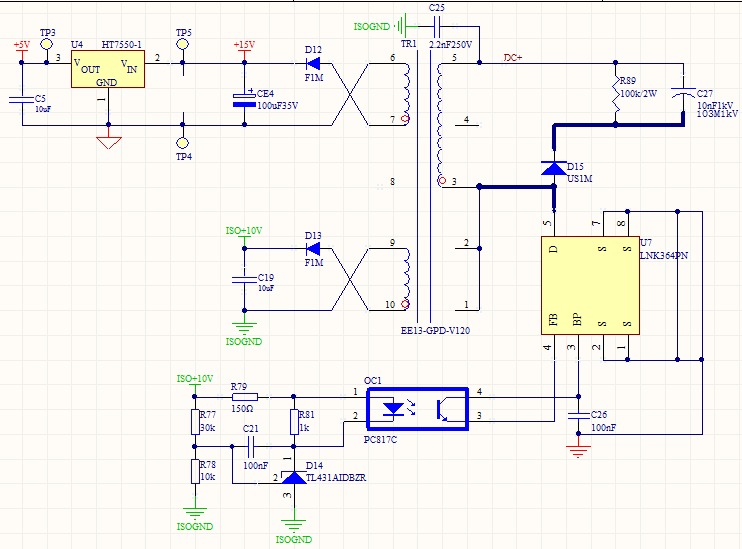Click the 2.2nF250V value text

pos(450,44)
